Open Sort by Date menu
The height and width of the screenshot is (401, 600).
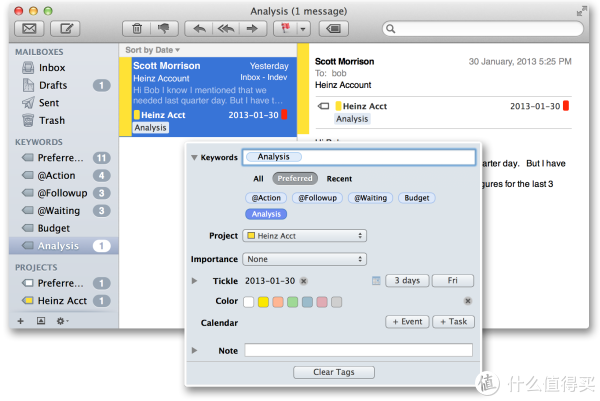(x=152, y=49)
